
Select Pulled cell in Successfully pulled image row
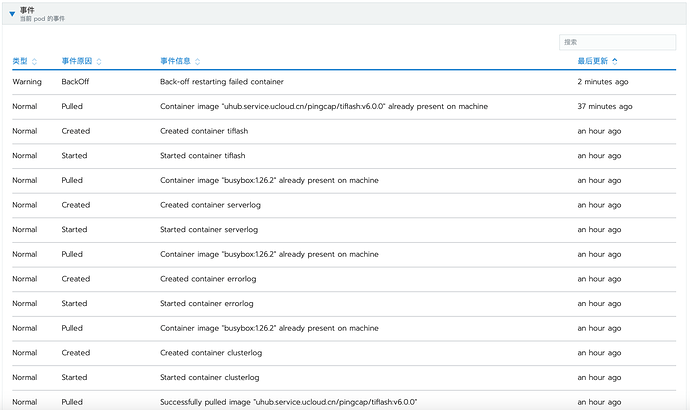click(x=72, y=402)
